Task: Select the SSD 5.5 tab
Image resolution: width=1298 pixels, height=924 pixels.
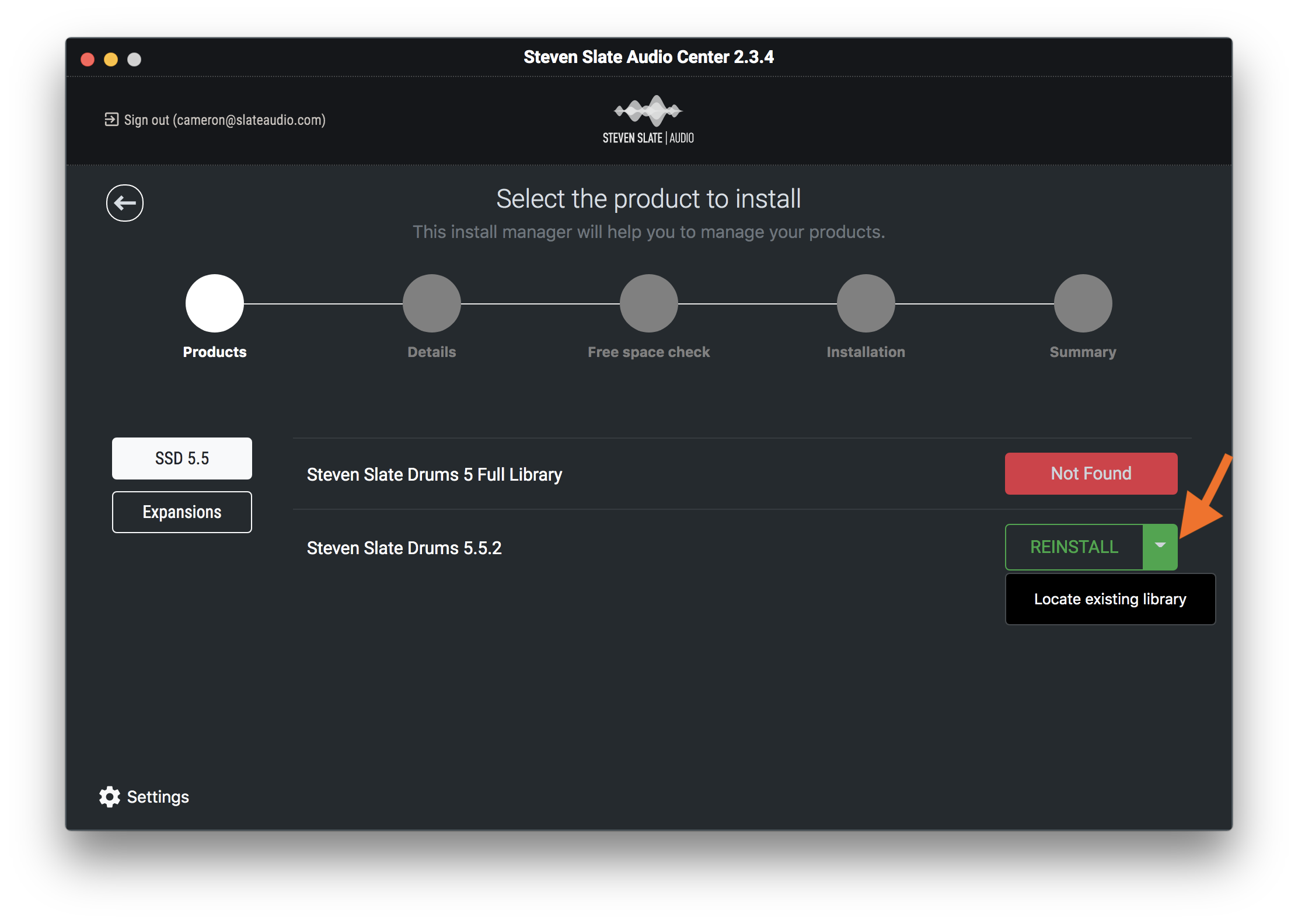Action: 182,459
